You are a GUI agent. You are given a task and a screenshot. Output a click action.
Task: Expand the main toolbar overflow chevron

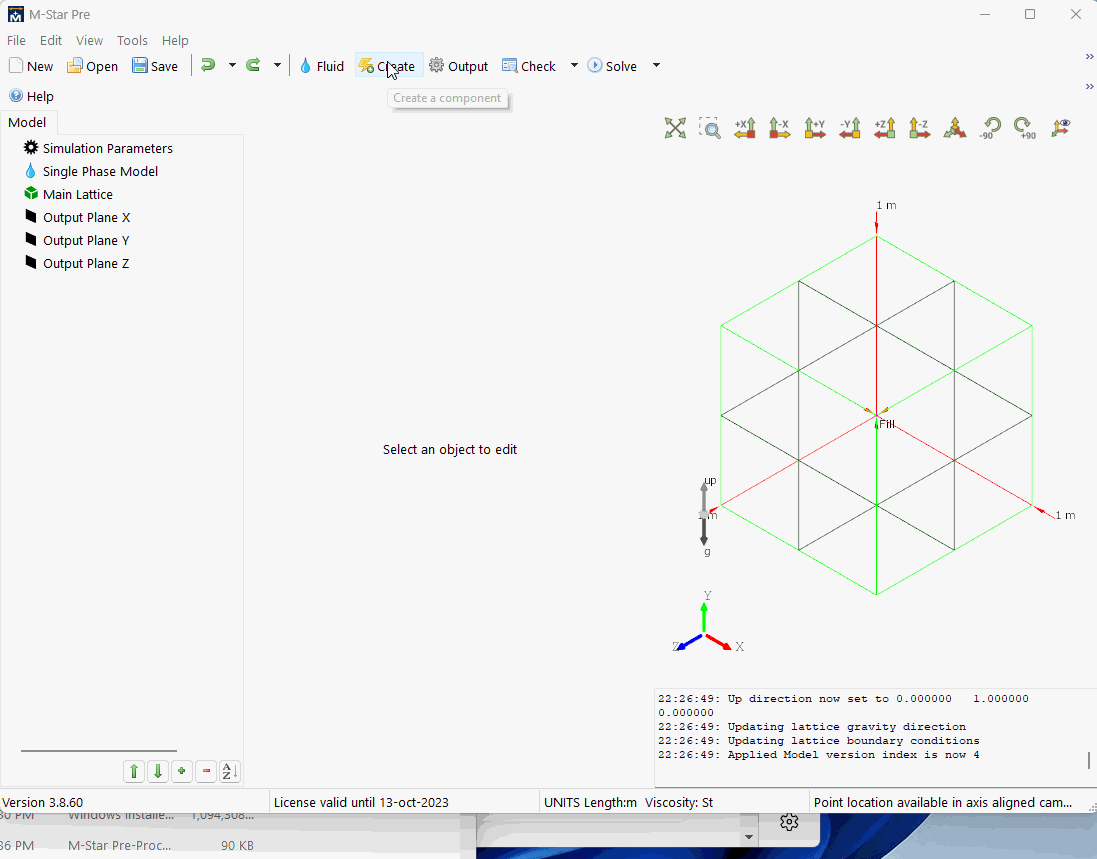coord(1089,57)
